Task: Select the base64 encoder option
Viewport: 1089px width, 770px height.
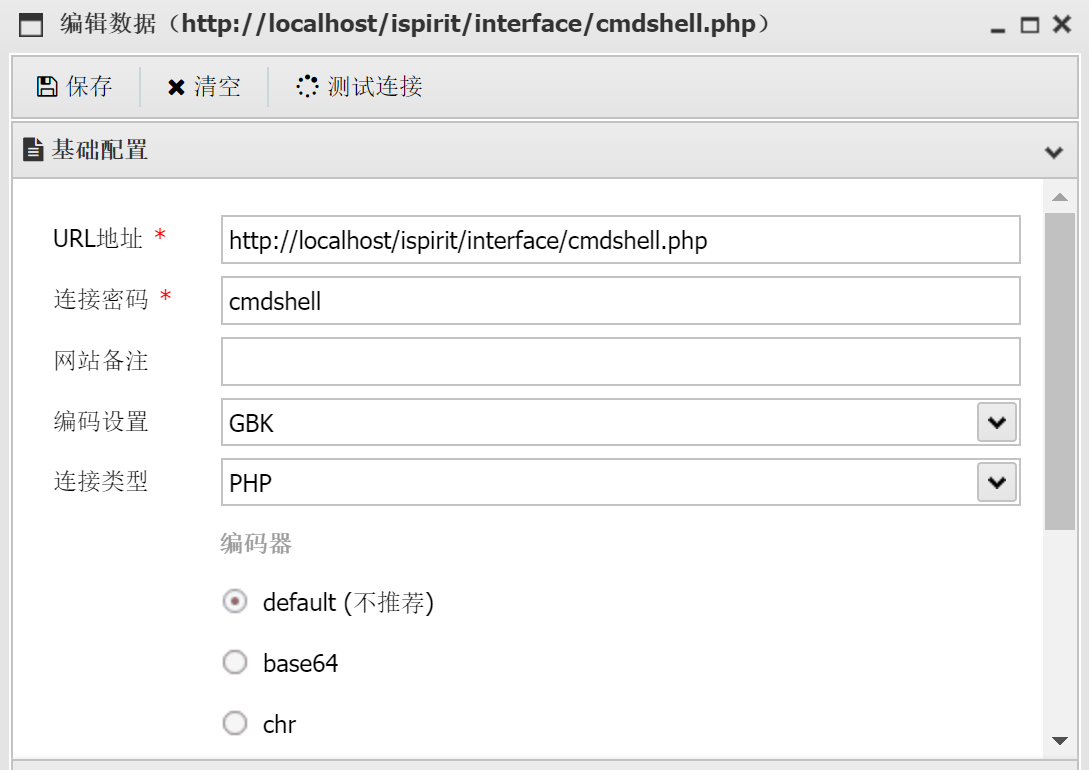Action: (235, 662)
